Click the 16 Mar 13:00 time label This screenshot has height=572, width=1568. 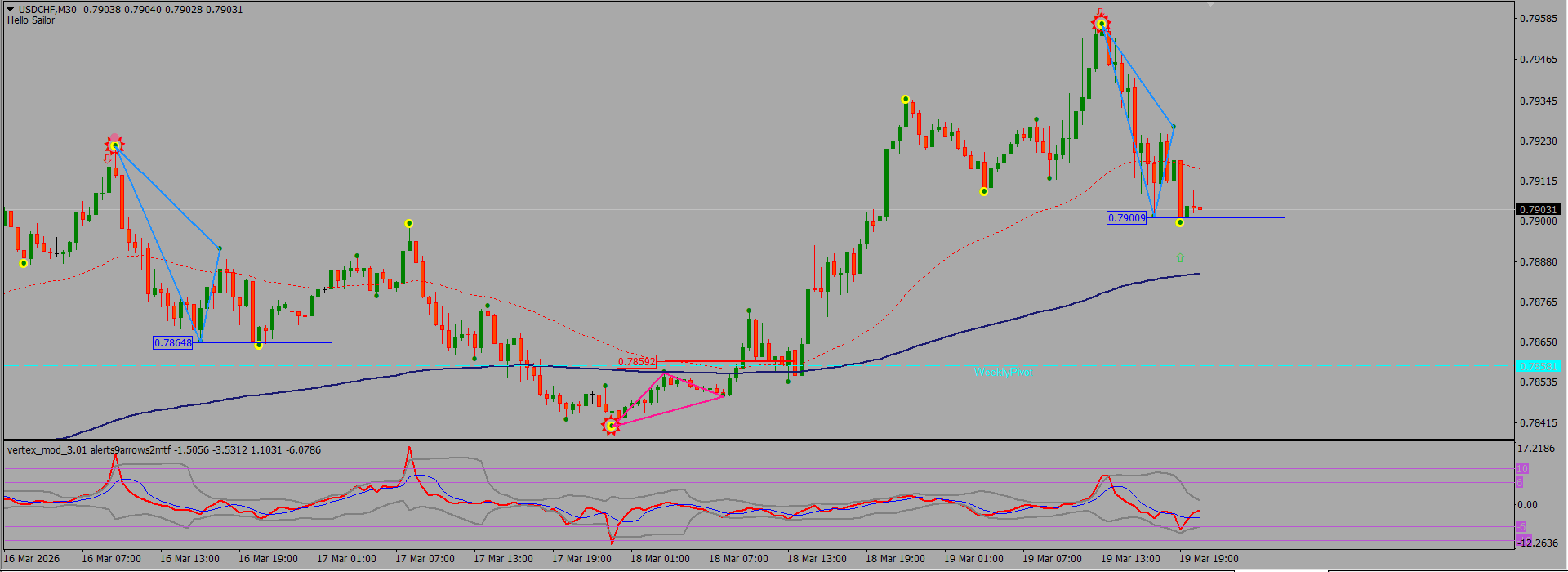pos(189,559)
